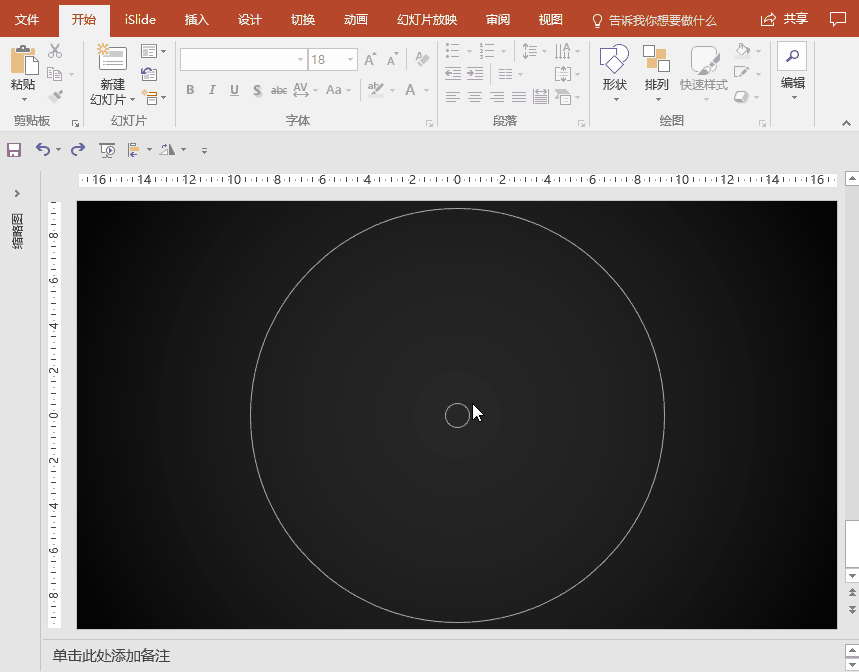Image resolution: width=859 pixels, height=672 pixels.
Task: Open the 编辑 find and edit tools
Action: tap(792, 68)
